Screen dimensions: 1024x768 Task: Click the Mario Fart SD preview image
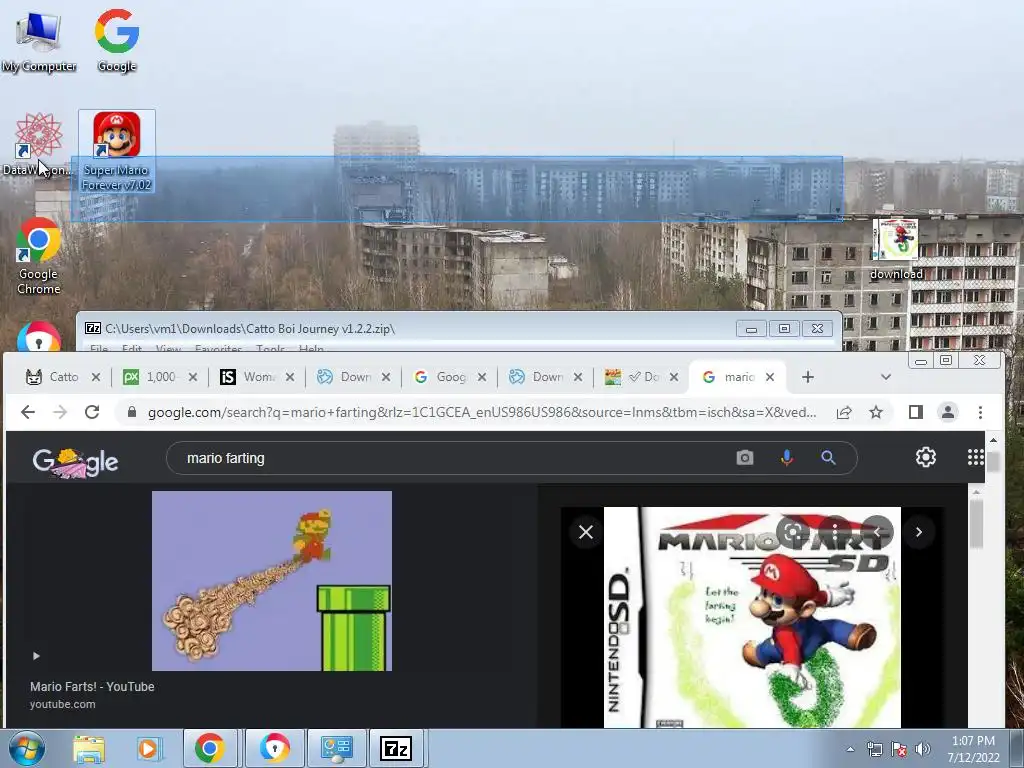pyautogui.click(x=752, y=617)
